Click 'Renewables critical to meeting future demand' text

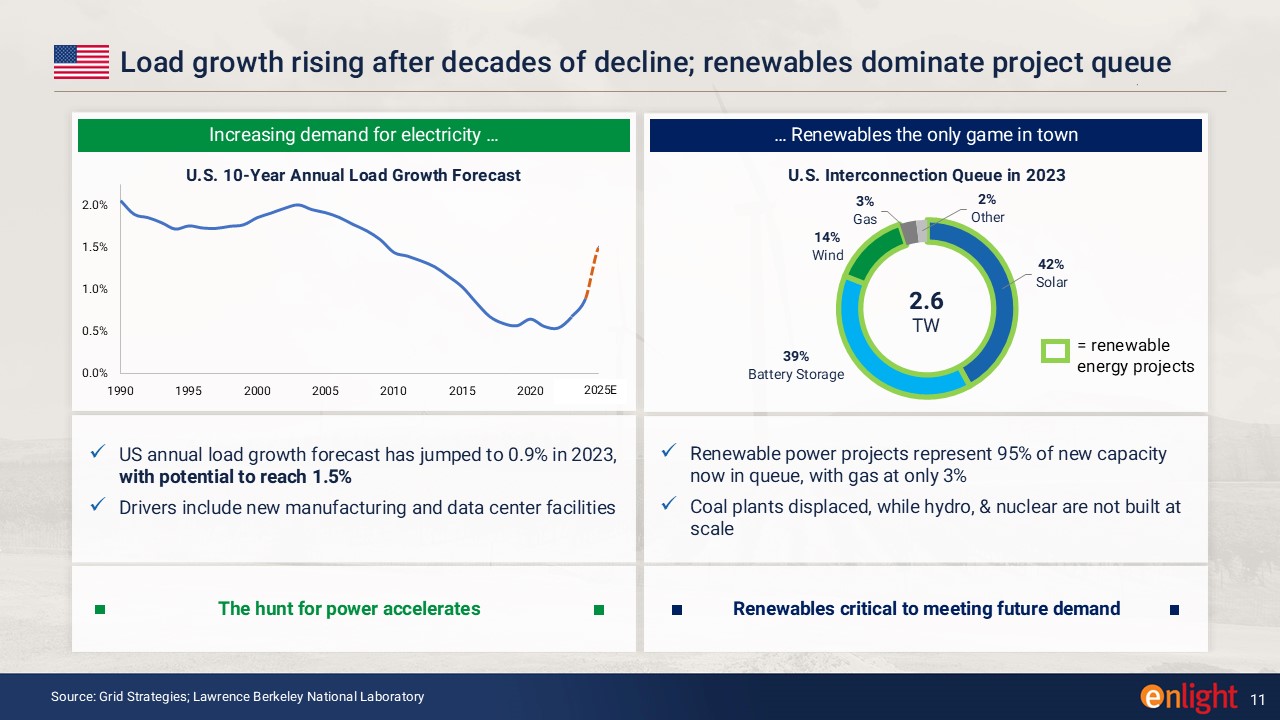click(x=926, y=609)
